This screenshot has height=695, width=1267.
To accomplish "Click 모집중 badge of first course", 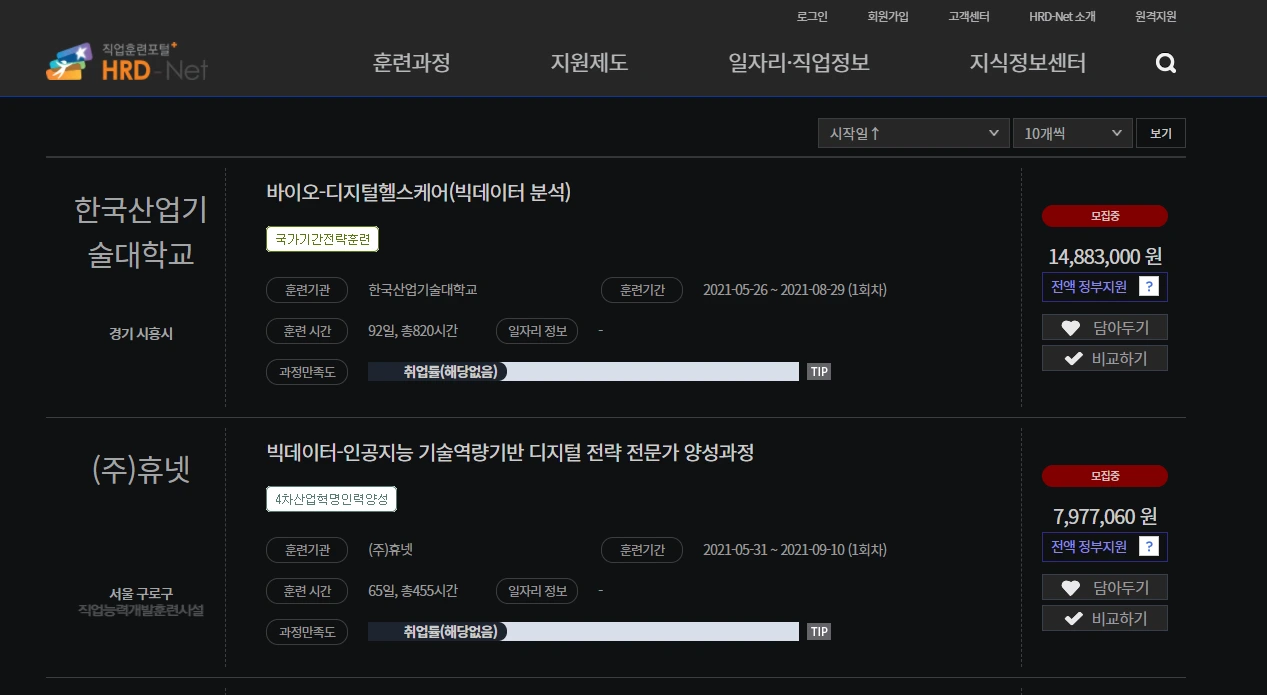I will click(x=1104, y=216).
